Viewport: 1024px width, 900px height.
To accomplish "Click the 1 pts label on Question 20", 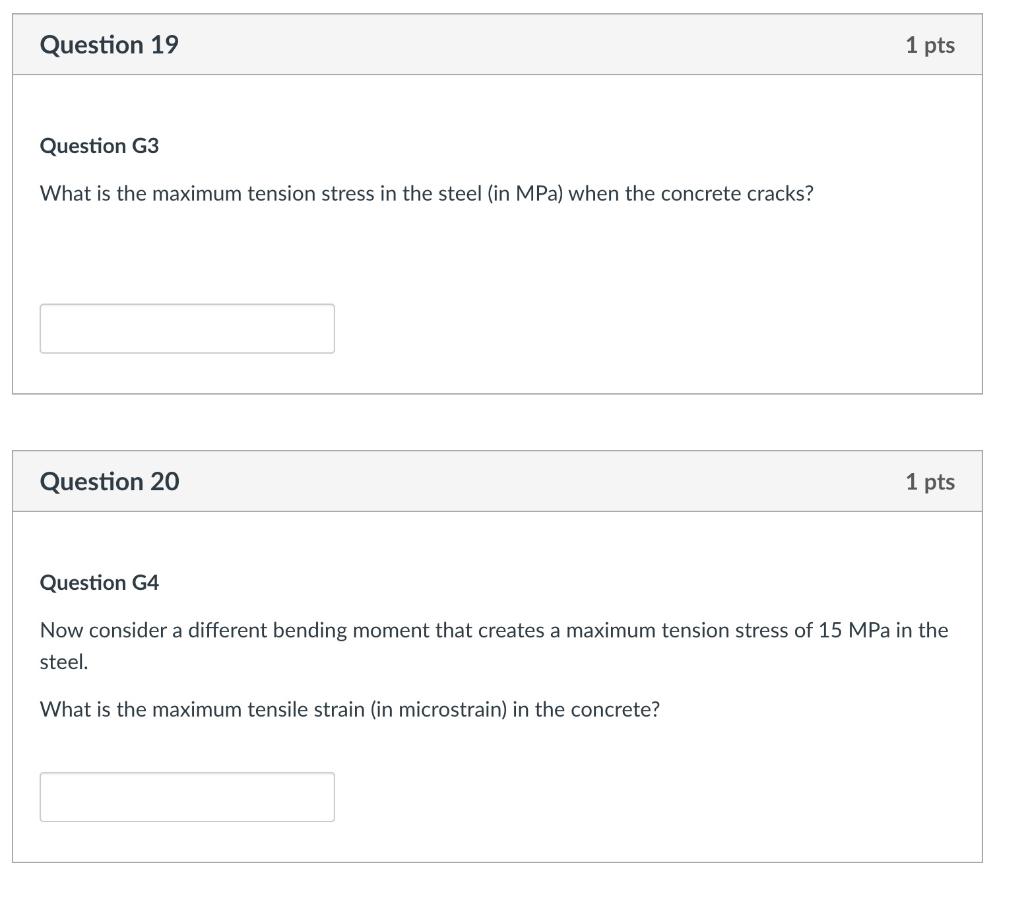I will tap(931, 481).
